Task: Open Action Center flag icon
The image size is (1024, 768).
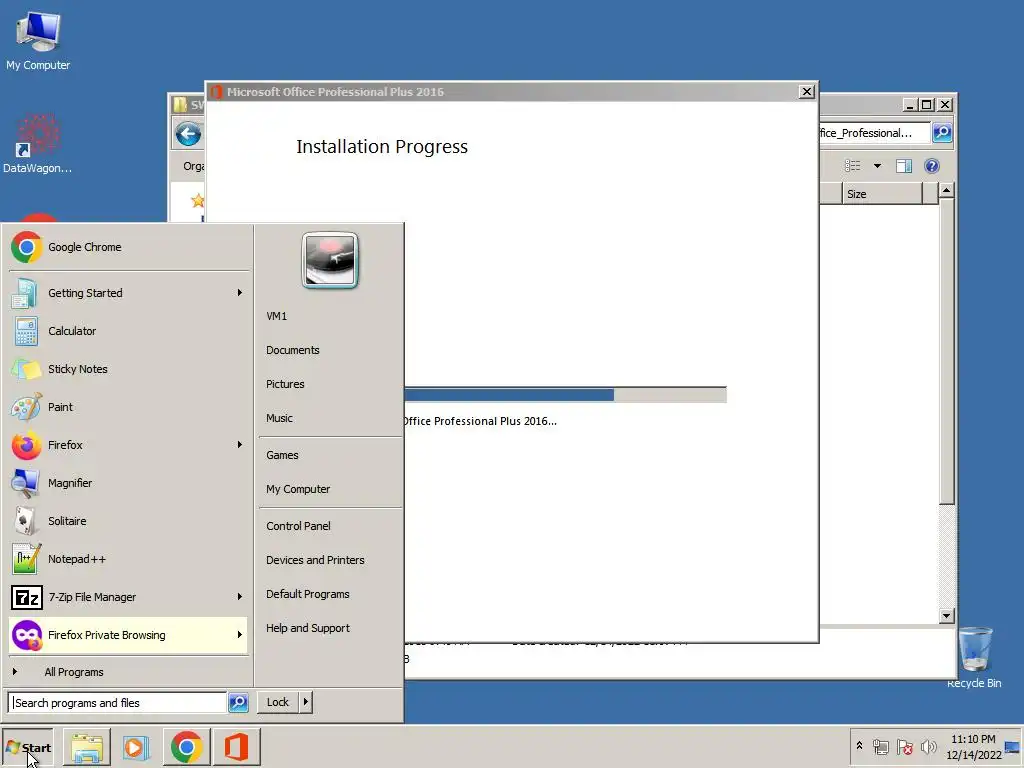Action: pos(904,746)
